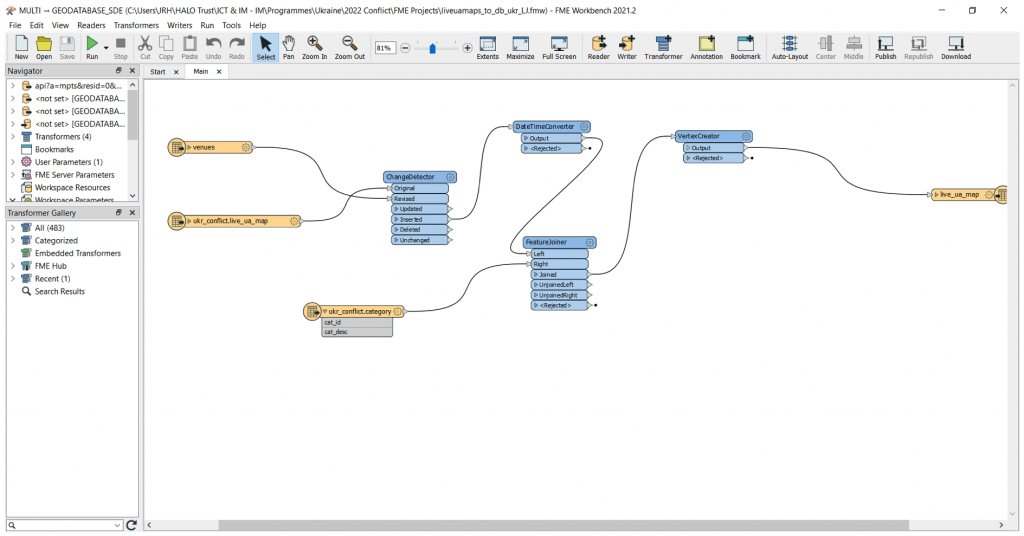
Task: Open the Help menu
Action: coord(257,25)
